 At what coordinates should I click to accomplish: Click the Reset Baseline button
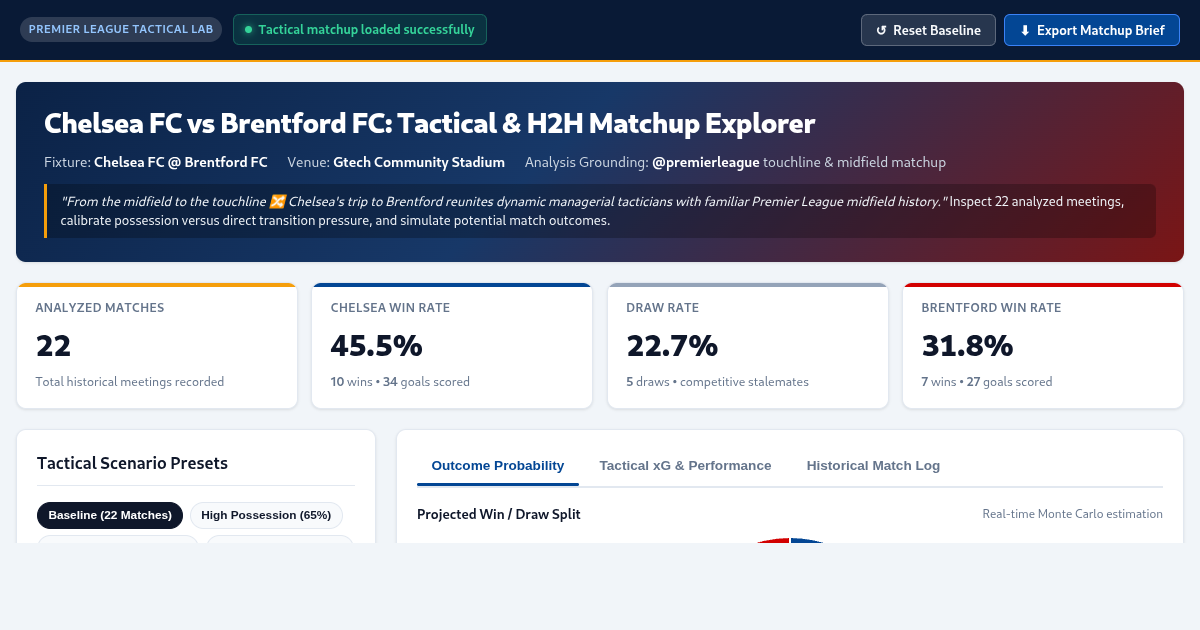928,30
